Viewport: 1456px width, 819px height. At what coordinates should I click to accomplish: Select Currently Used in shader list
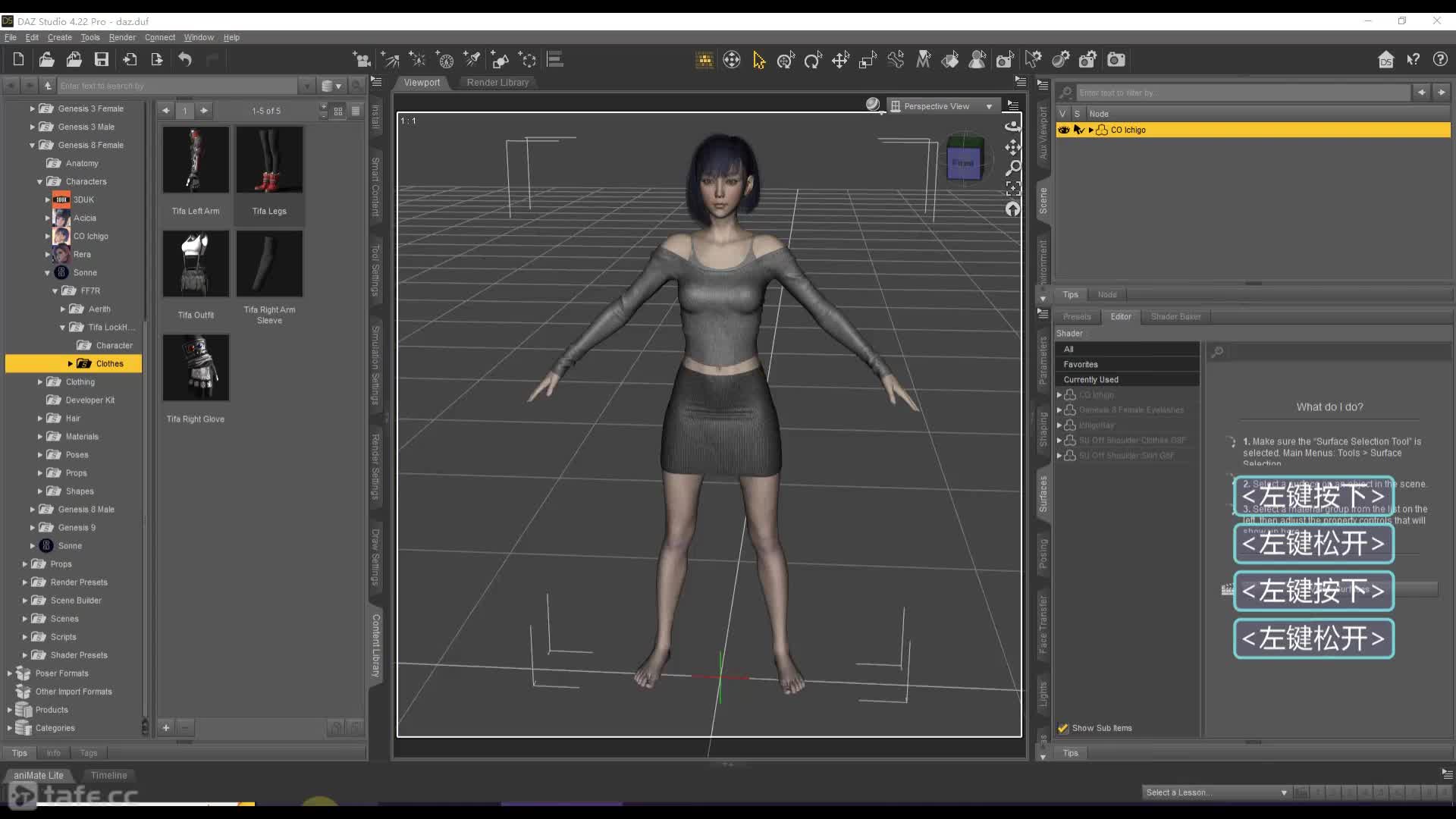click(x=1127, y=380)
